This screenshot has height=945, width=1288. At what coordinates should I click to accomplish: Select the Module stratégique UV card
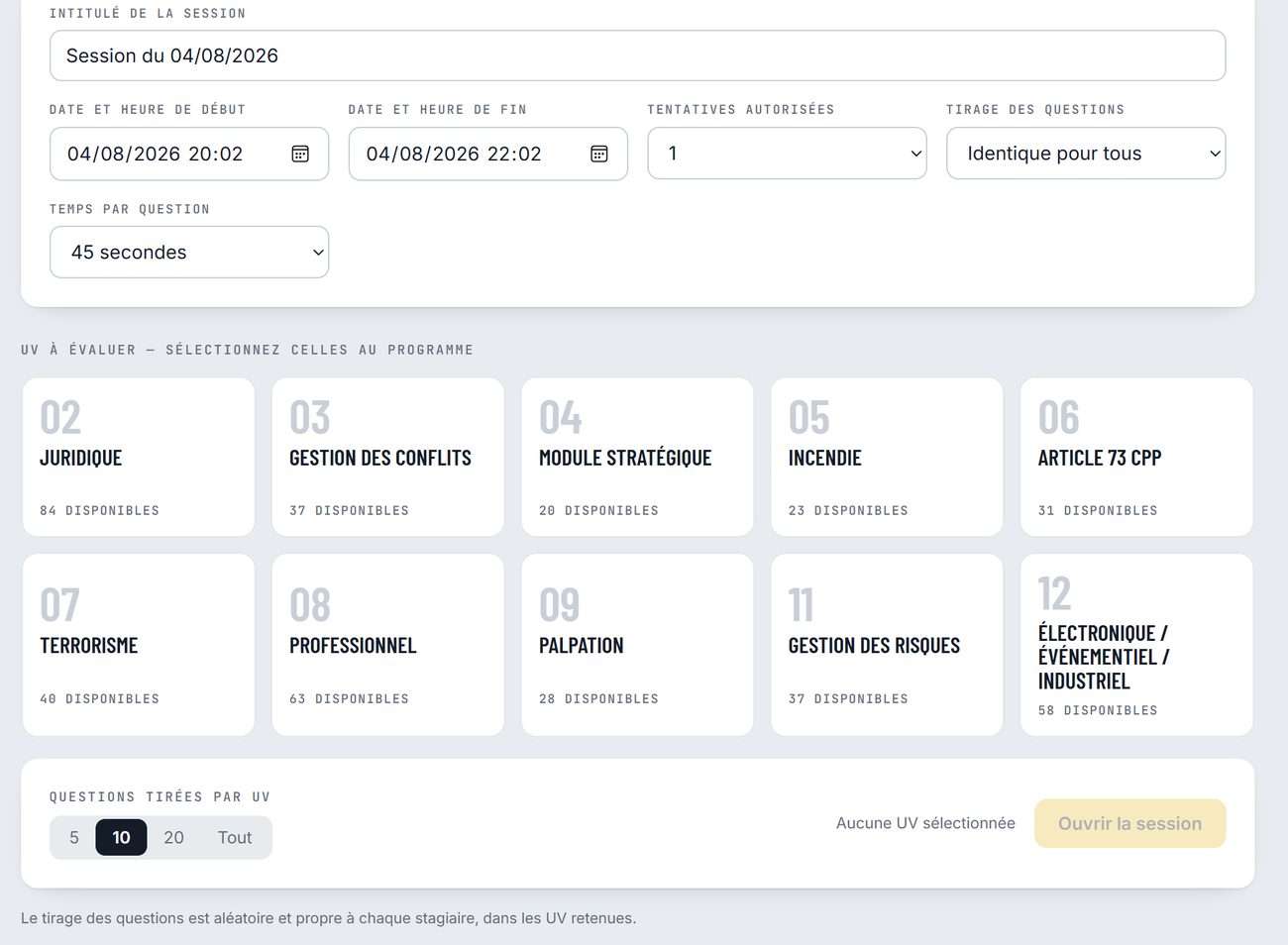click(x=638, y=457)
